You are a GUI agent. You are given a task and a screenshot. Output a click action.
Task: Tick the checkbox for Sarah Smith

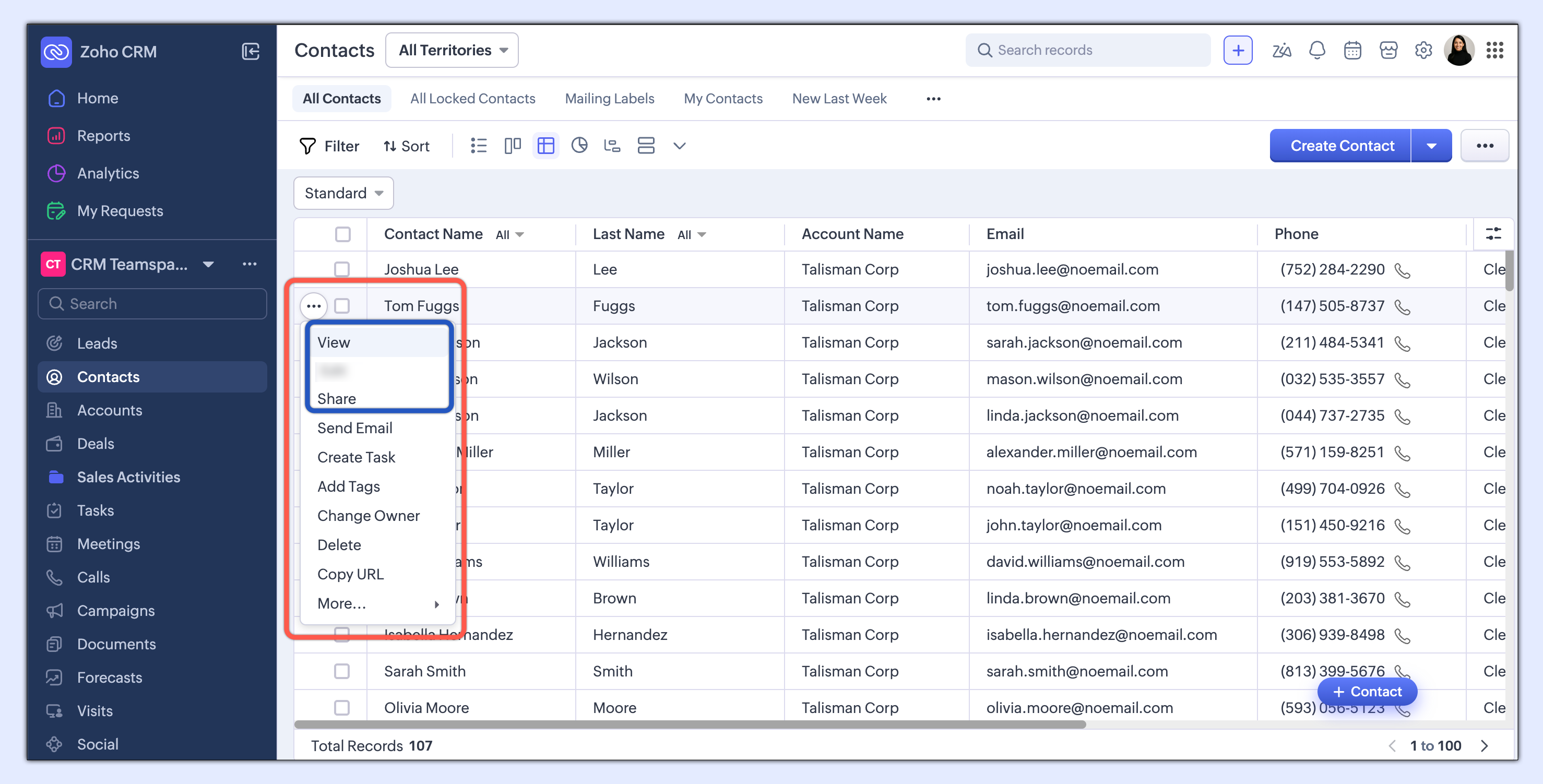pos(342,671)
